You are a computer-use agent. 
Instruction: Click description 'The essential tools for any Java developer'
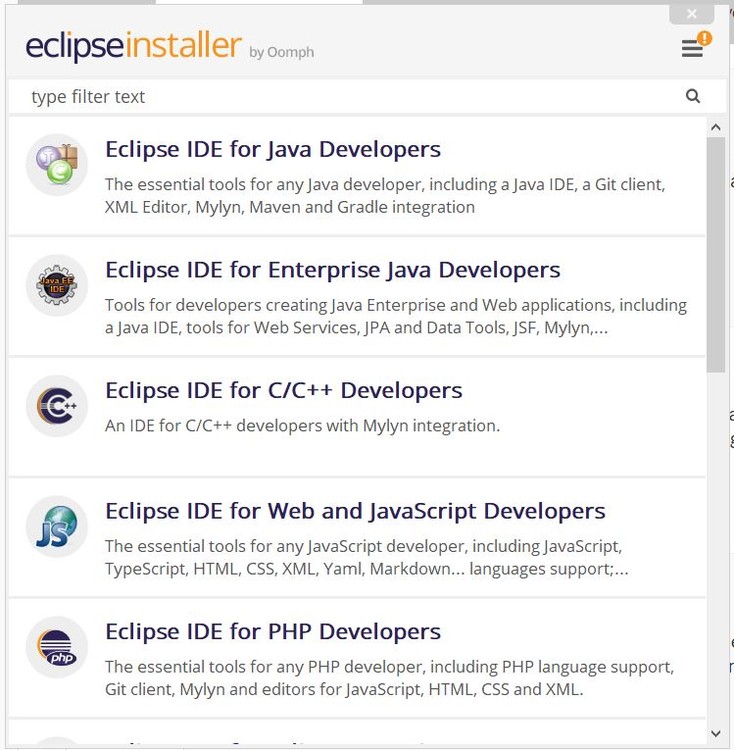[x=385, y=196]
